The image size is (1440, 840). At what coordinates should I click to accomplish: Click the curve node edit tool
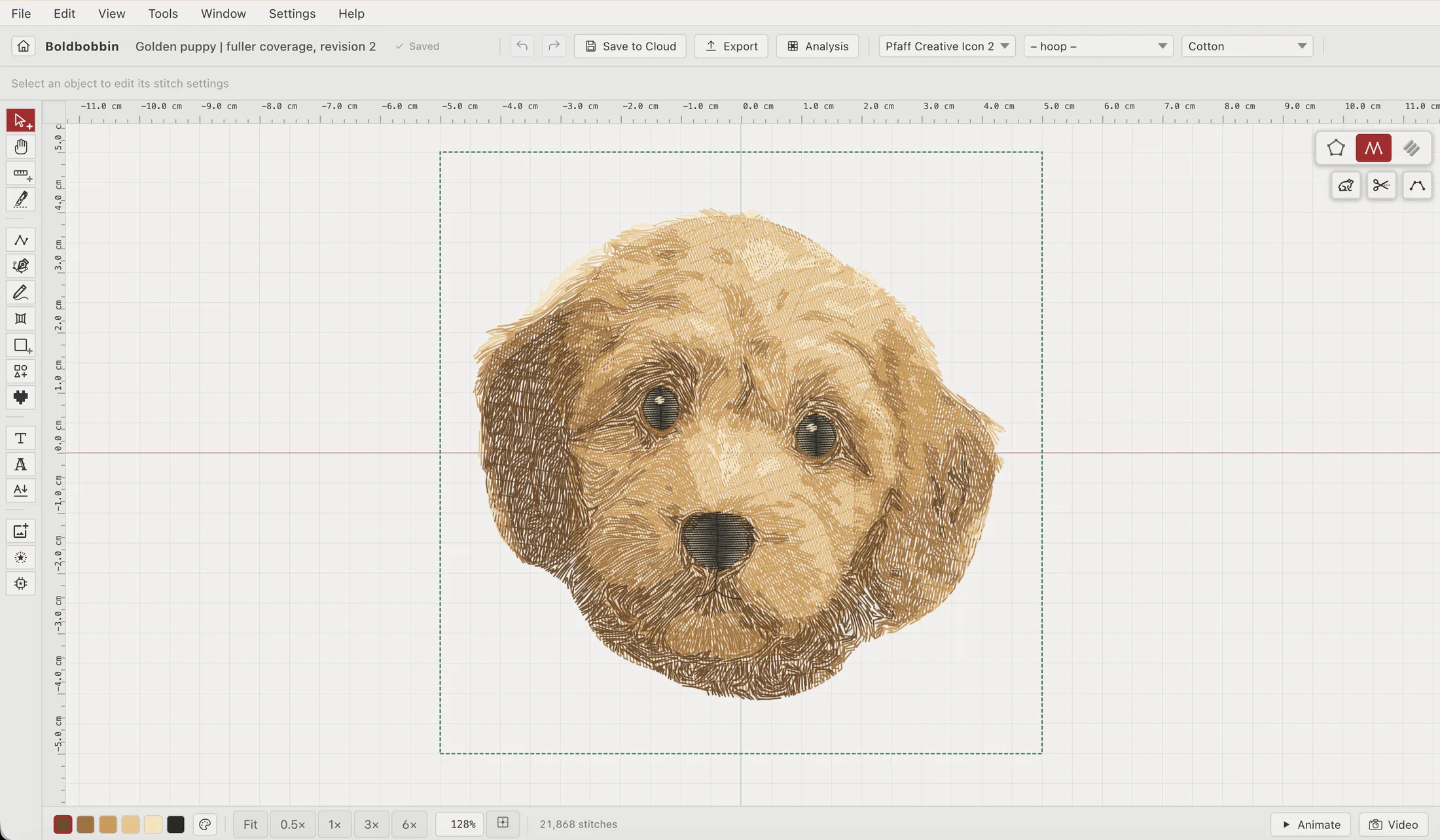tap(1417, 186)
